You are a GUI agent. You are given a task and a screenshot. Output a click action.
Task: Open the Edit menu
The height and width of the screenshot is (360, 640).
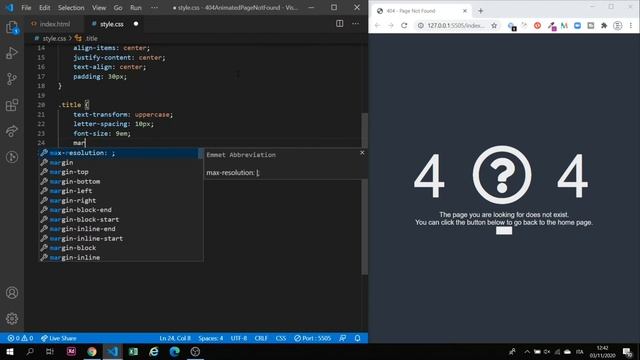point(44,8)
